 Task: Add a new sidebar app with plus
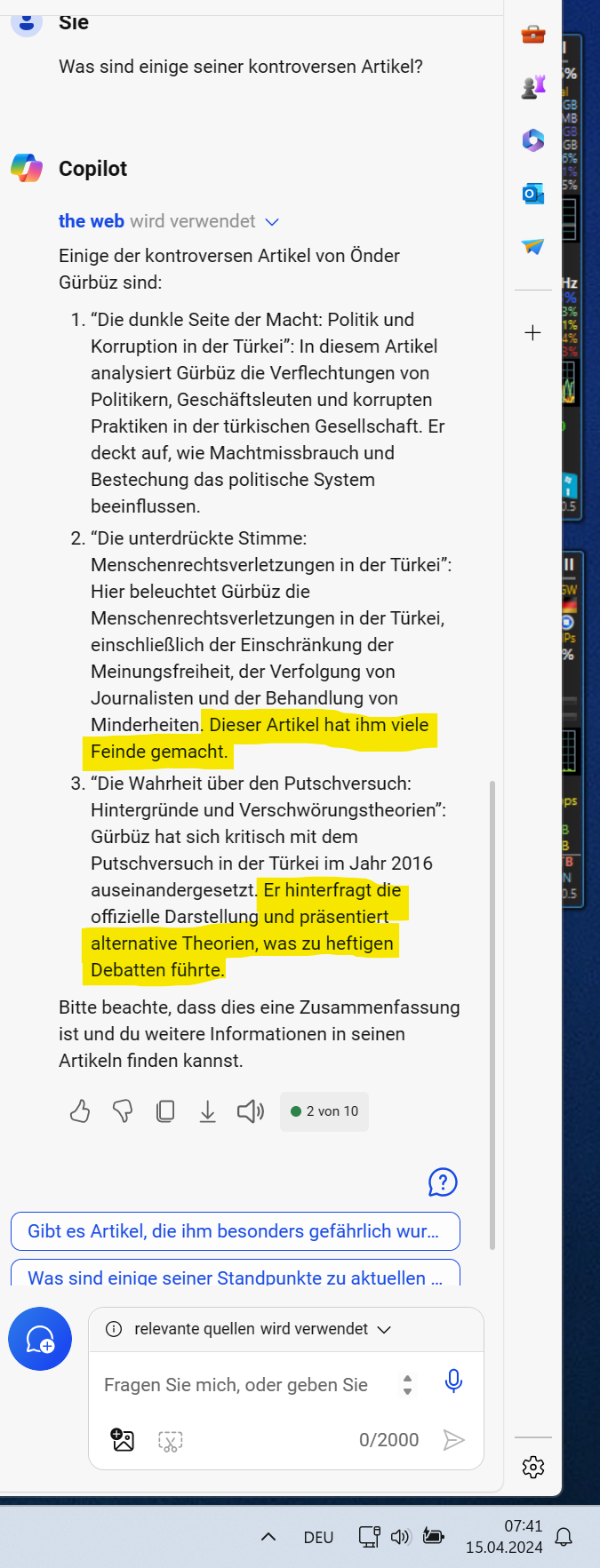(533, 333)
